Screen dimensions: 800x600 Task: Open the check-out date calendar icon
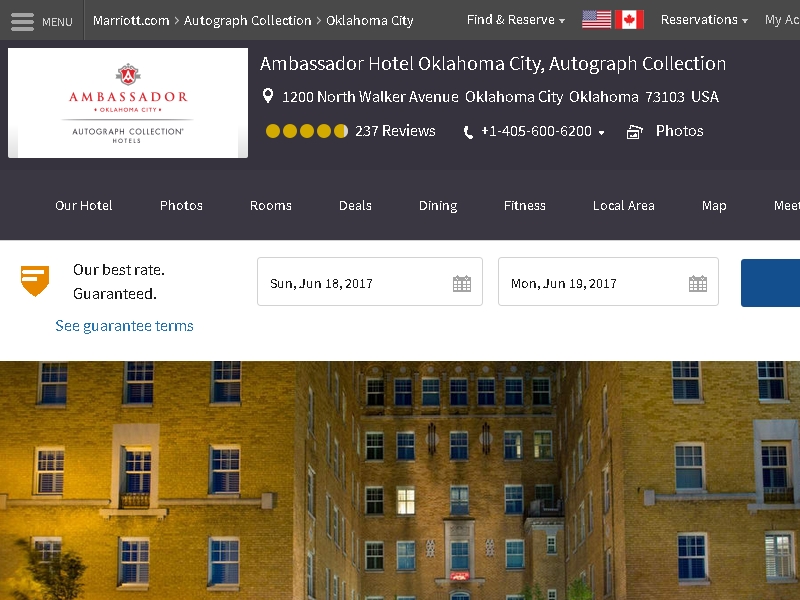tap(697, 283)
